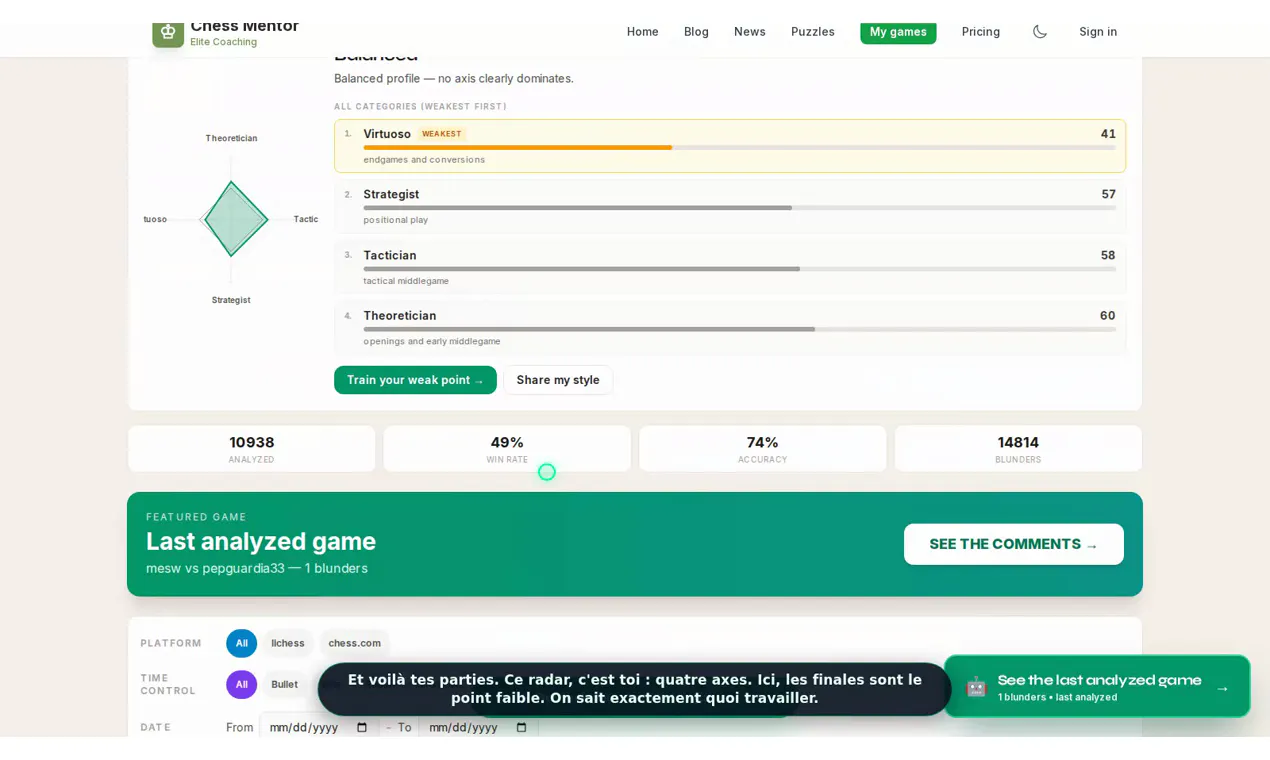Viewport: 1270px width, 760px height.
Task: Click the 10938 Analyzed stat card
Action: coord(252,448)
